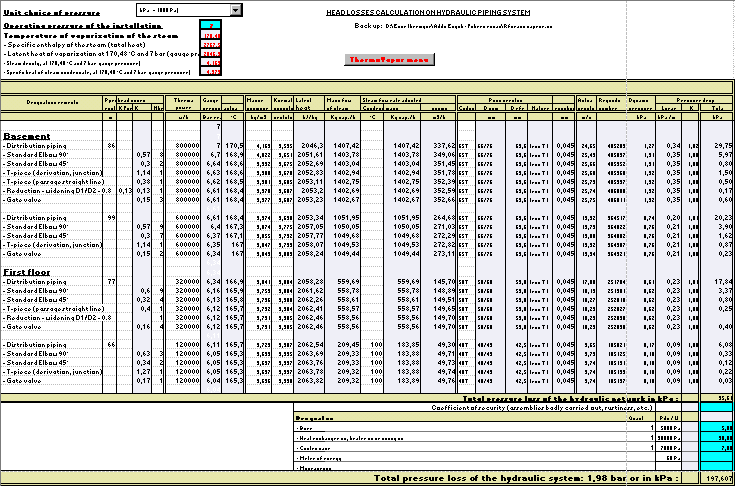Click the 'HEAD LOSSES CALCULATION ON HYDRAULIC PIPING SYSTEM' title
Image resolution: width=735 pixels, height=486 pixels.
pyautogui.click(x=428, y=13)
